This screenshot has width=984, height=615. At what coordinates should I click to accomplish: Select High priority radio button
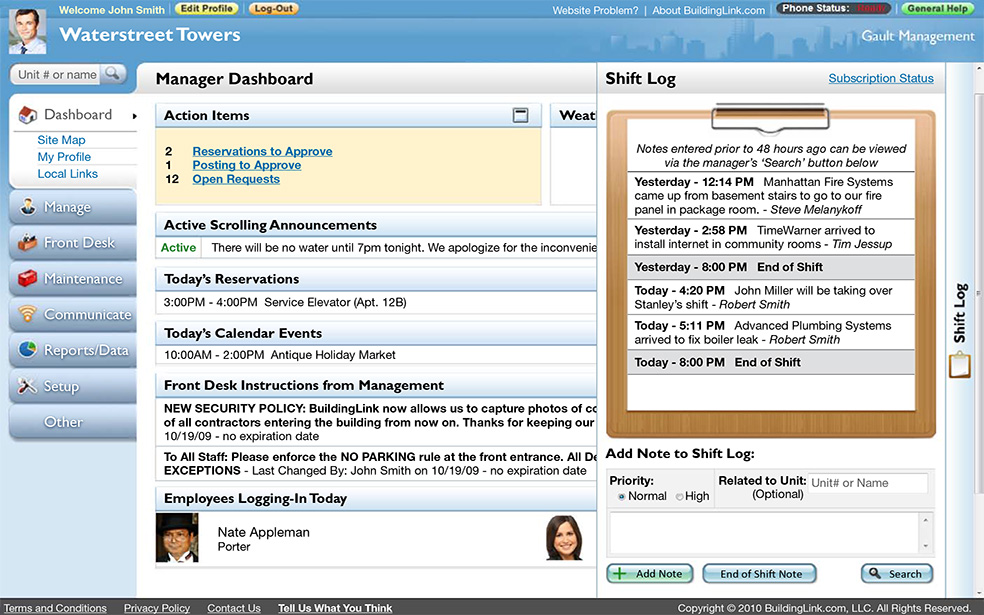tap(680, 496)
